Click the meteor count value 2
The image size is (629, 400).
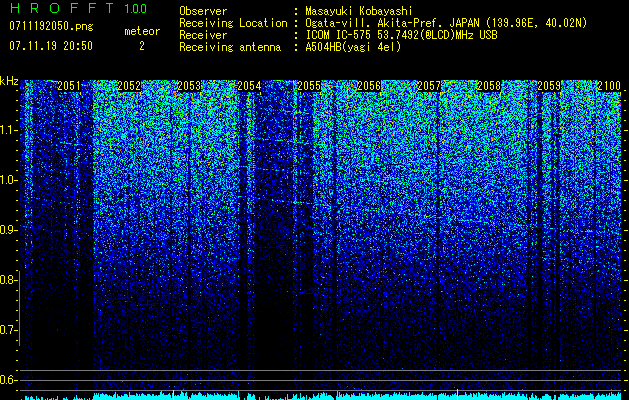142,46
